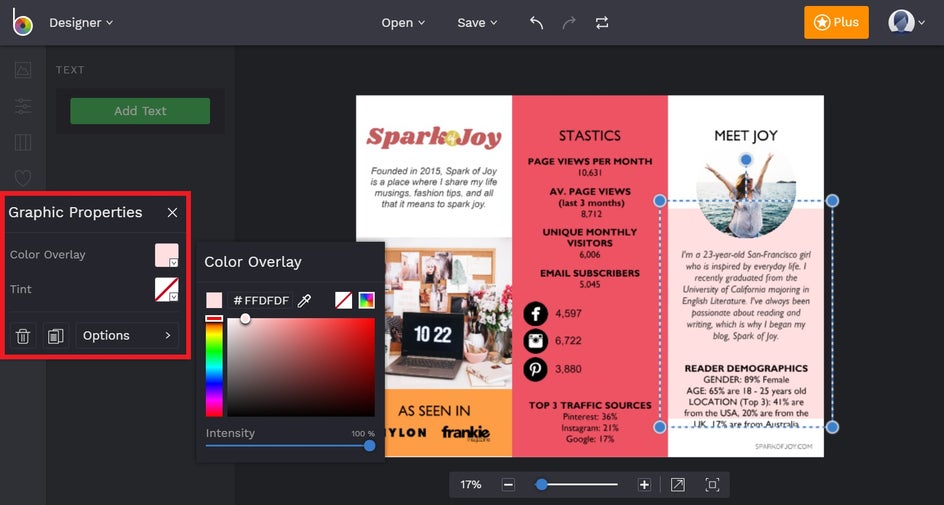Open the Save menu
This screenshot has height=505, width=944.
tap(477, 23)
